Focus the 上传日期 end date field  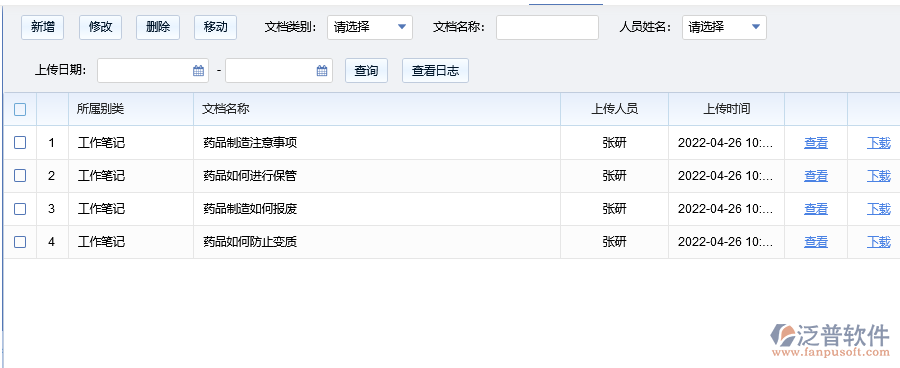tap(278, 71)
